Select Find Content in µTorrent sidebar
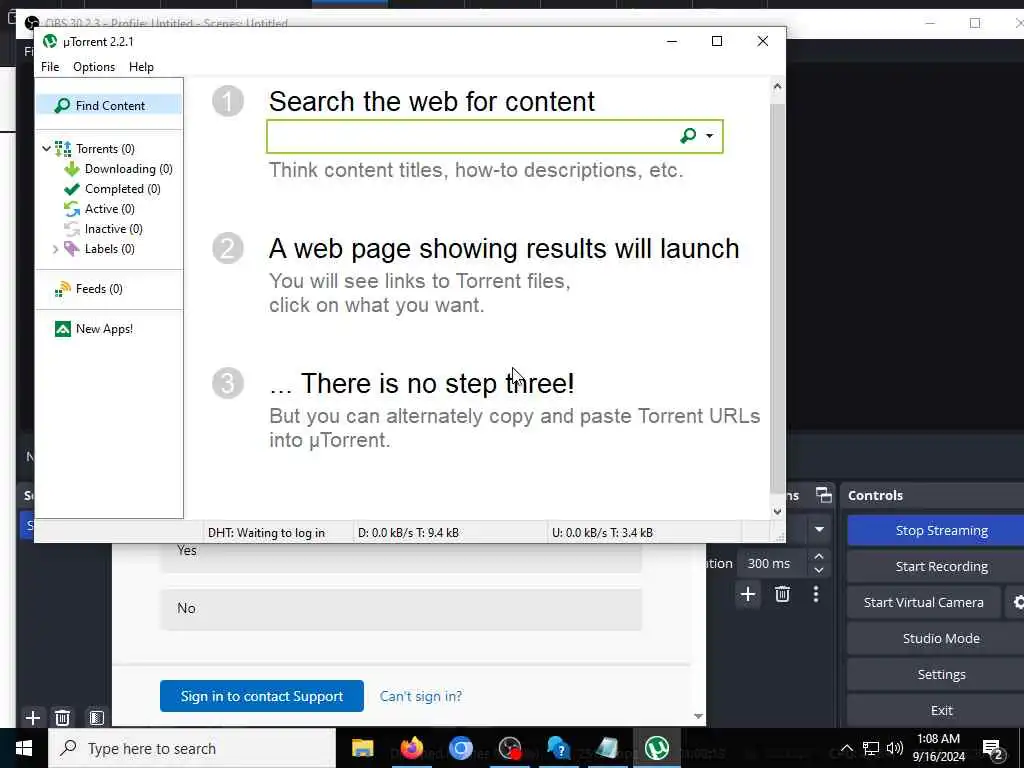The width and height of the screenshot is (1024, 768). pos(109,105)
